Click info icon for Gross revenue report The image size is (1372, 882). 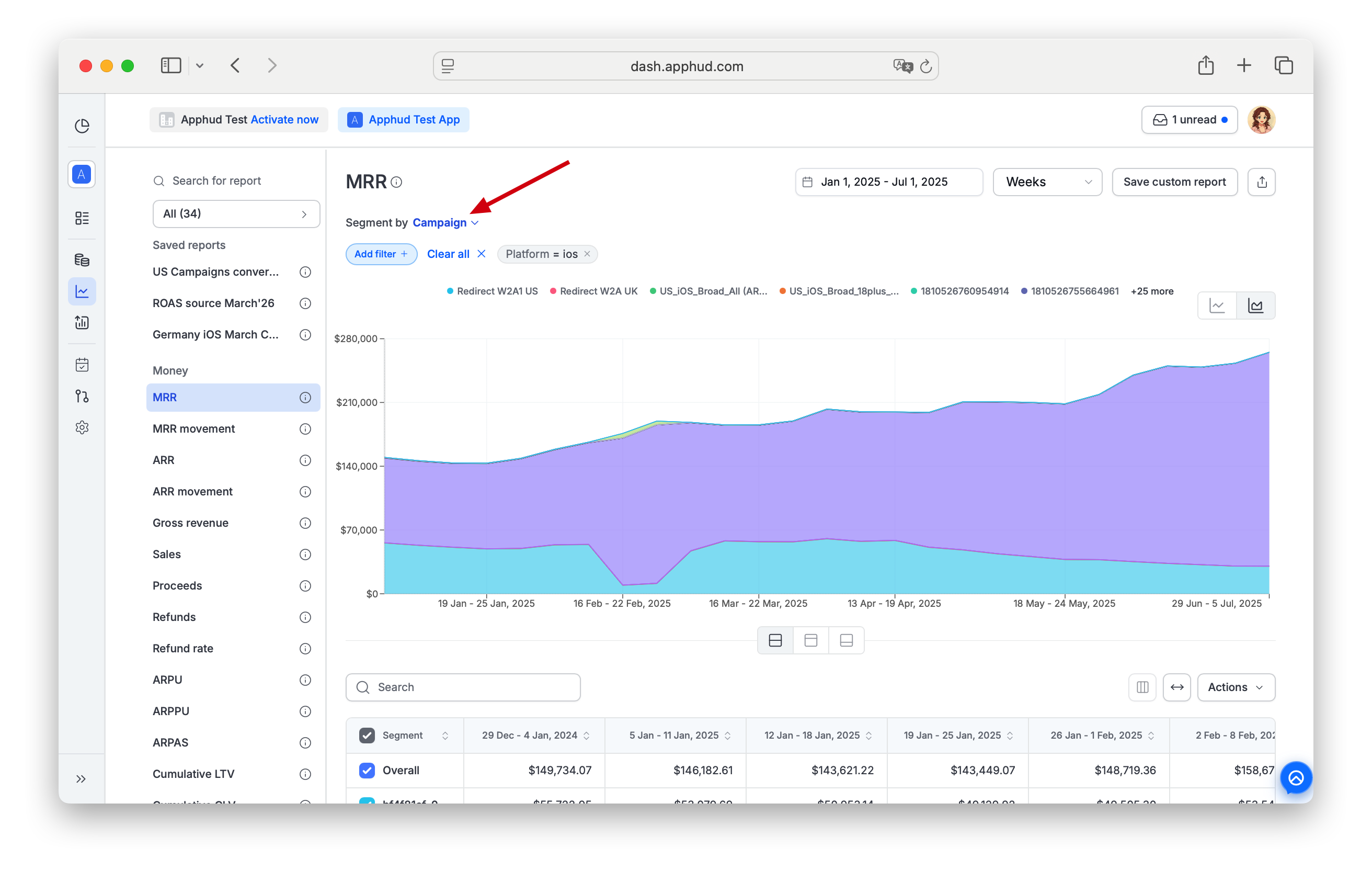[305, 524]
